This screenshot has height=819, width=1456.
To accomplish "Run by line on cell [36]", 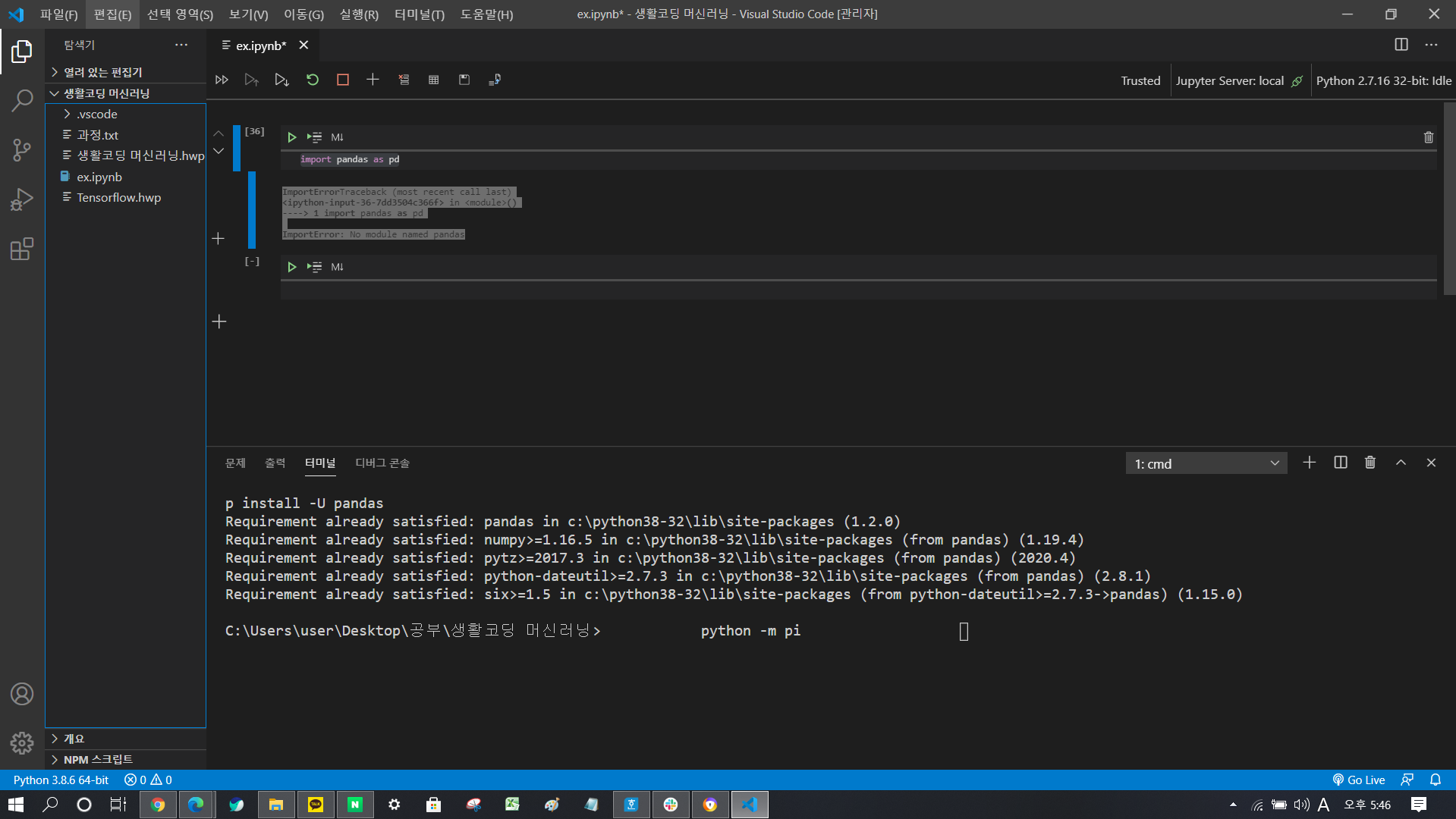I will pos(314,137).
